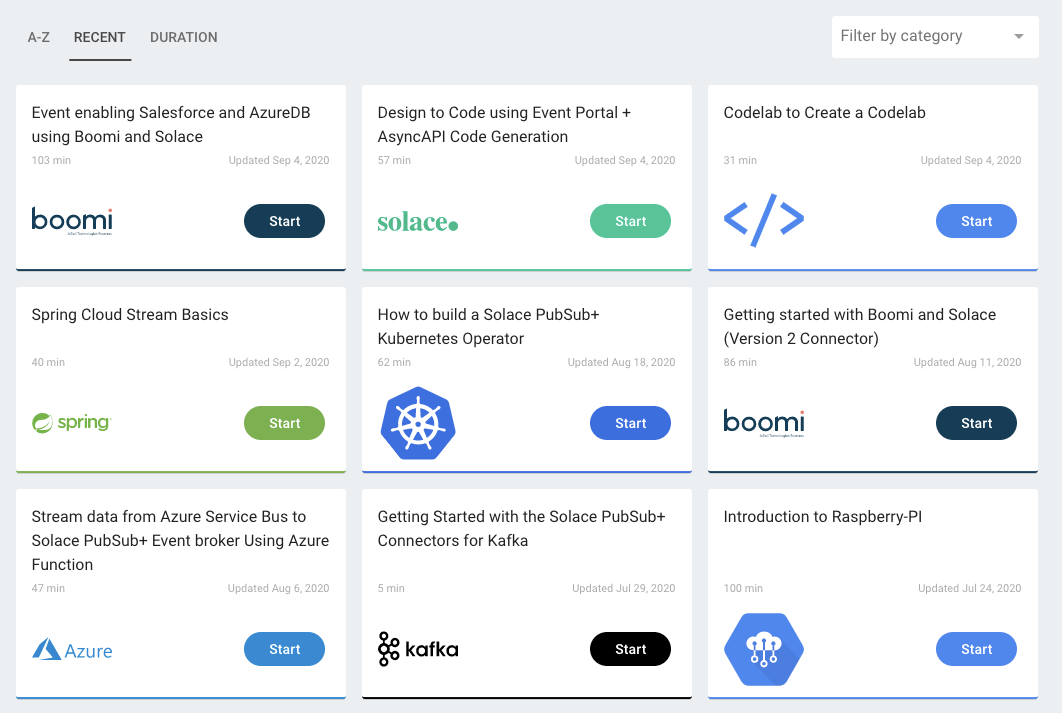1062x713 pixels.
Task: Click the Azure logo on the Service Bus card
Action: point(71,649)
